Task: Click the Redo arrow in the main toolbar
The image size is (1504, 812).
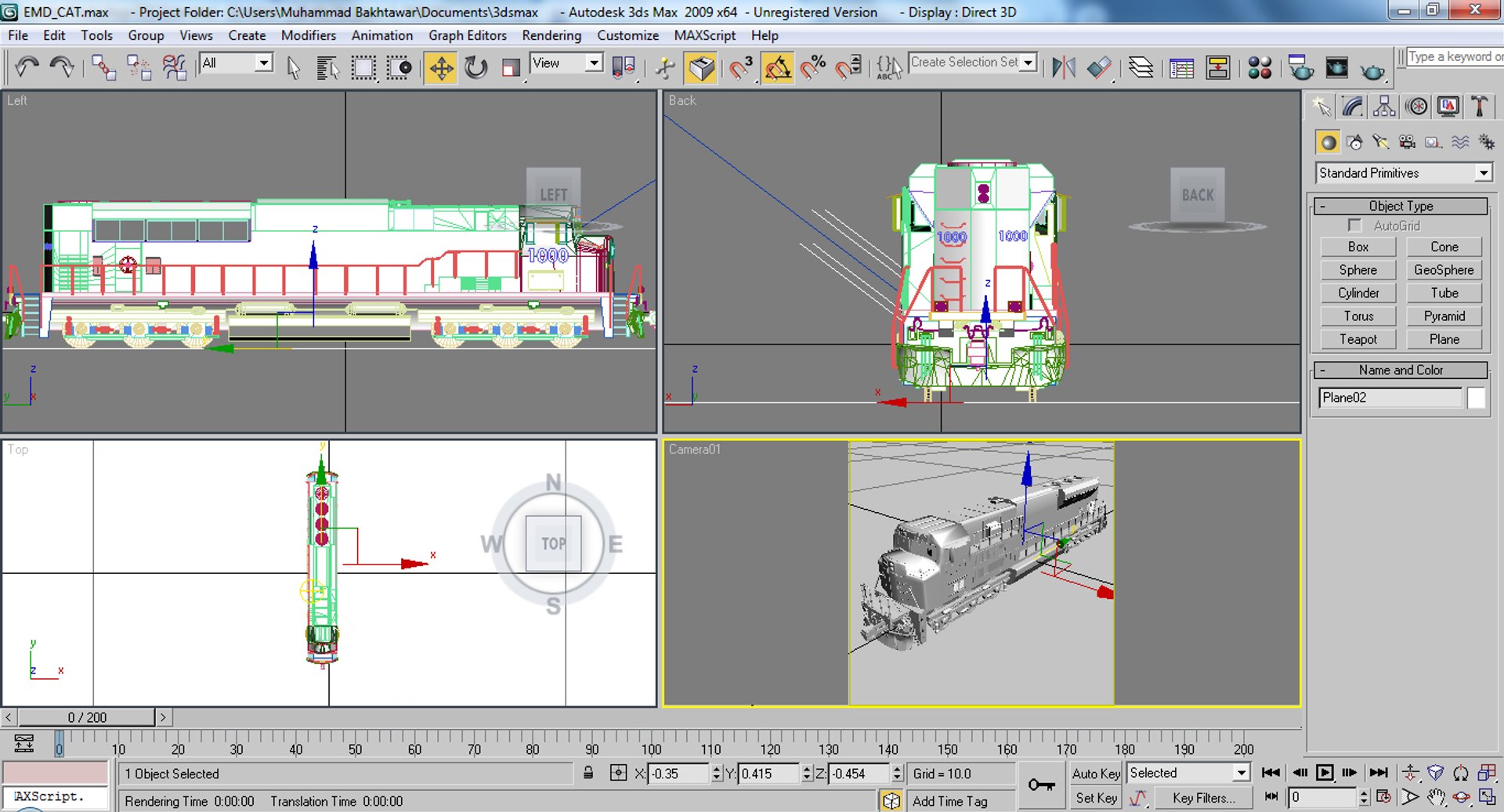Action: pyautogui.click(x=62, y=67)
